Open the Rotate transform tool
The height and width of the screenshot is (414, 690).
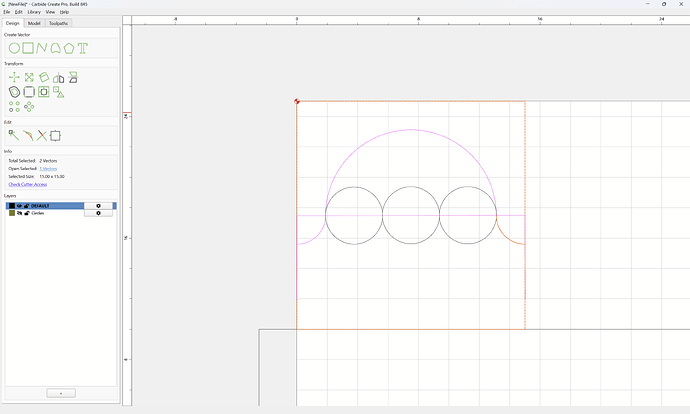pos(44,77)
